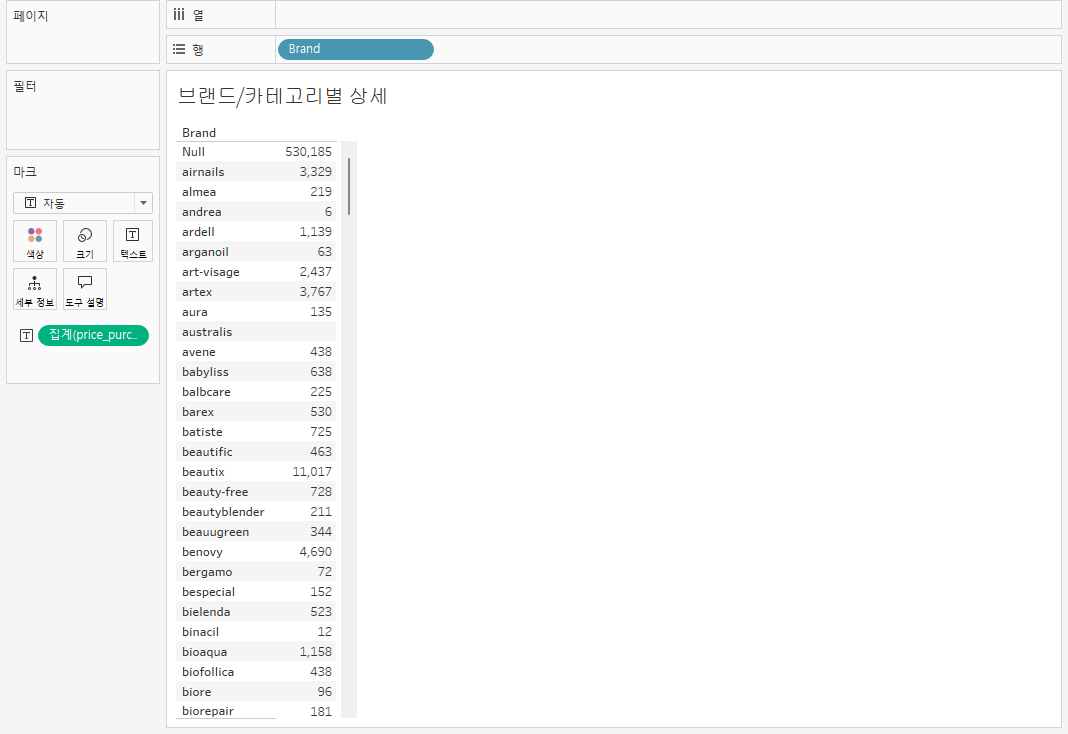Click the 3,329 value for airnails
The height and width of the screenshot is (734, 1068).
(315, 172)
